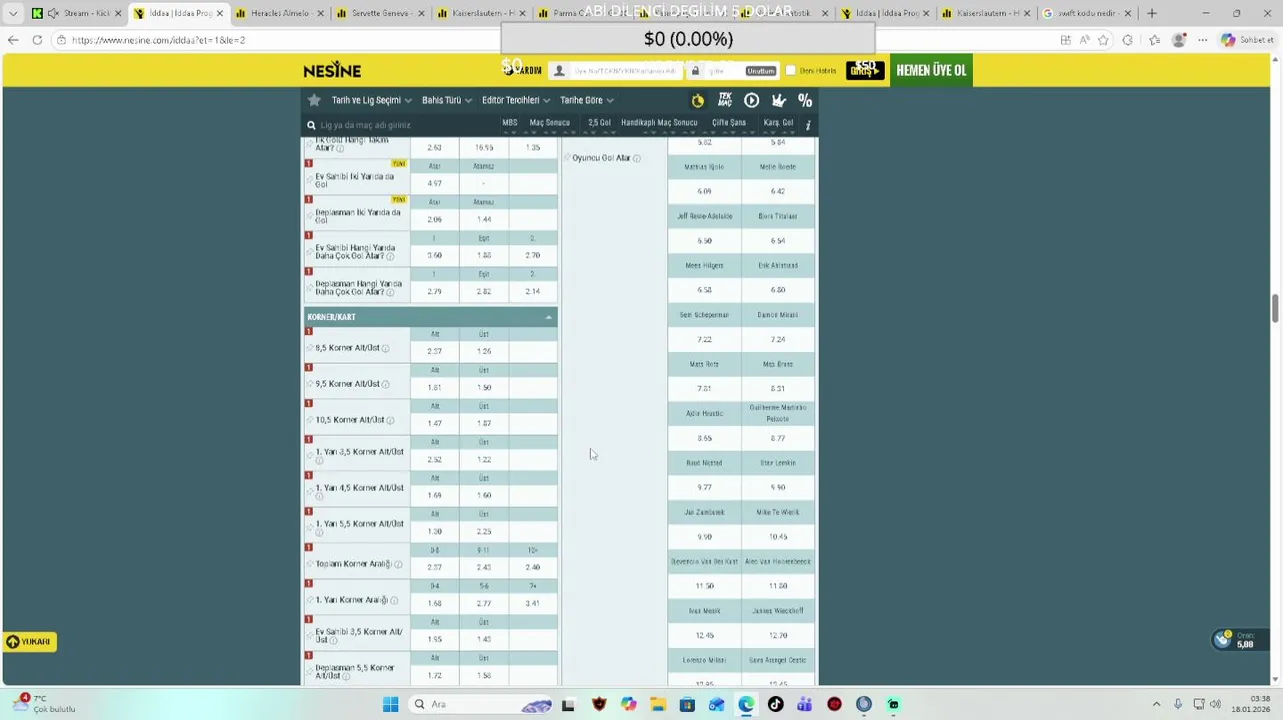Image resolution: width=1283 pixels, height=720 pixels.
Task: Click the Nesine logo
Action: [332, 70]
